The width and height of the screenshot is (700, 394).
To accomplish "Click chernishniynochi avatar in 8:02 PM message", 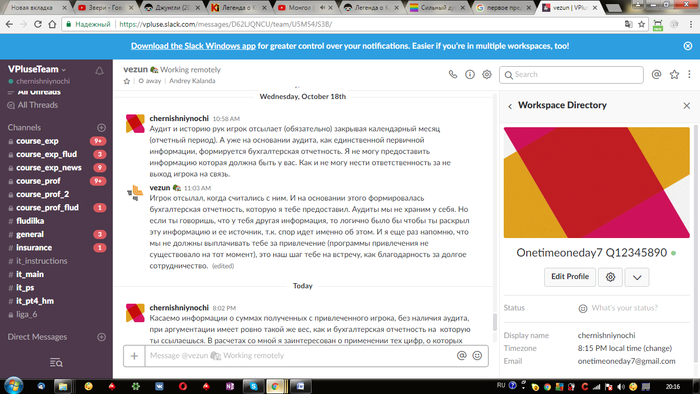I will [x=135, y=313].
